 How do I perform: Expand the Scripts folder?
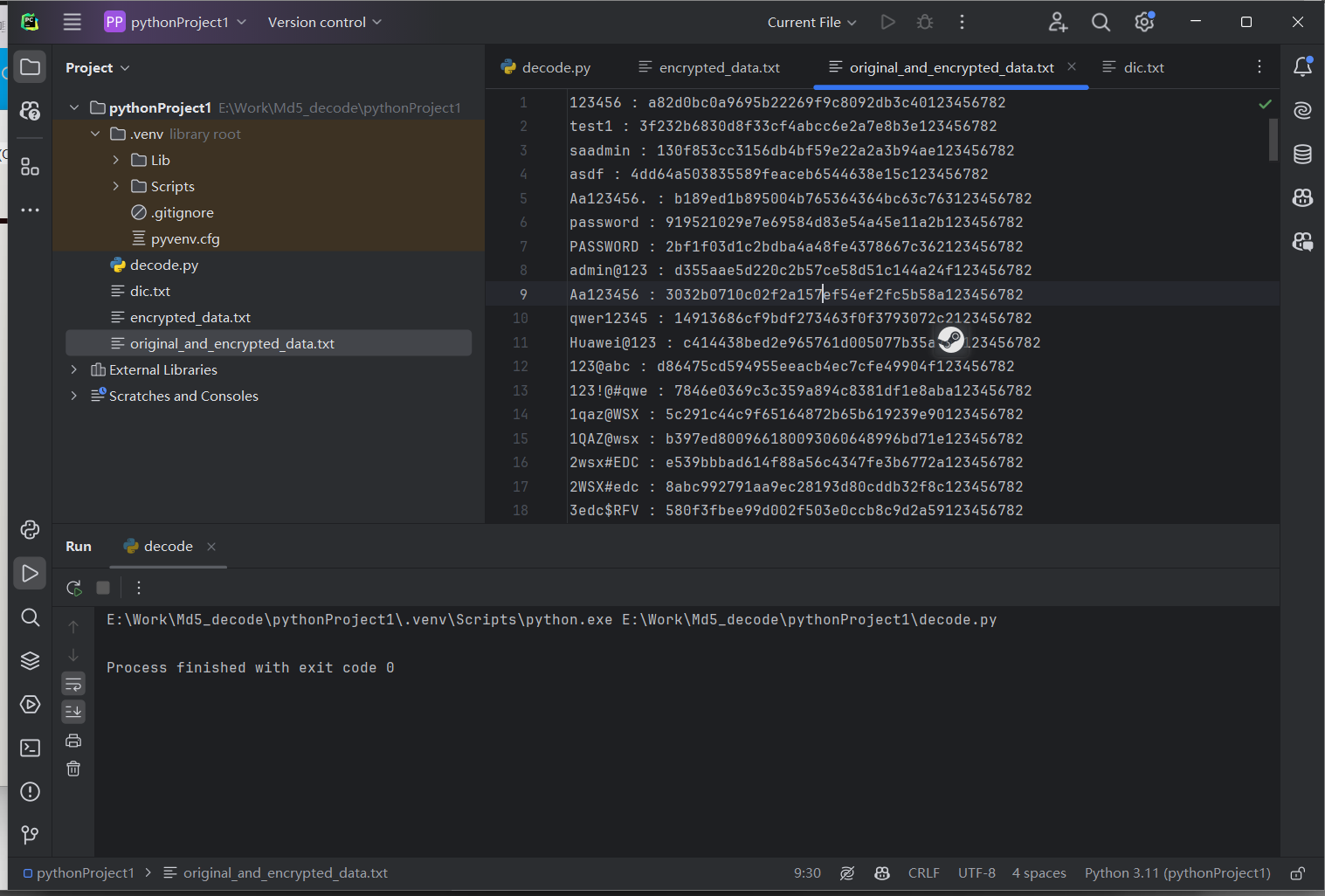pyautogui.click(x=116, y=186)
